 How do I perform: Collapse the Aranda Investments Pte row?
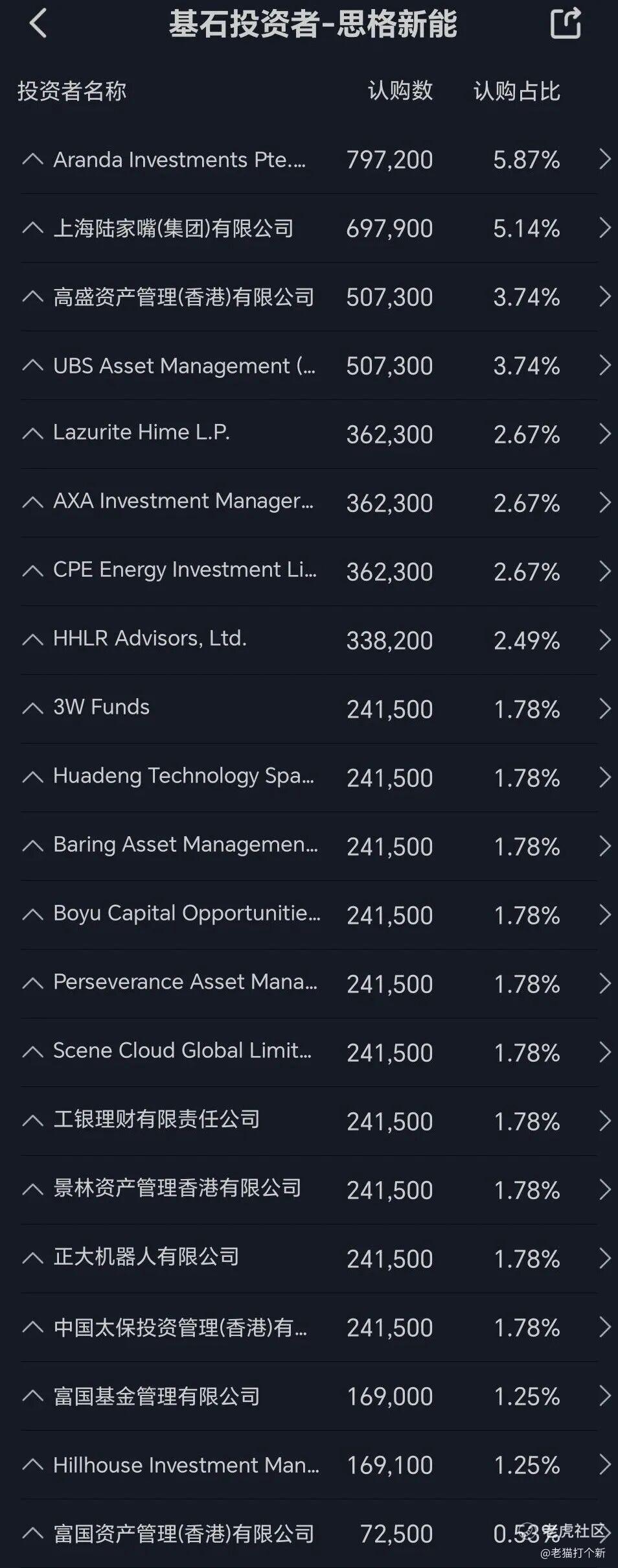point(32,159)
